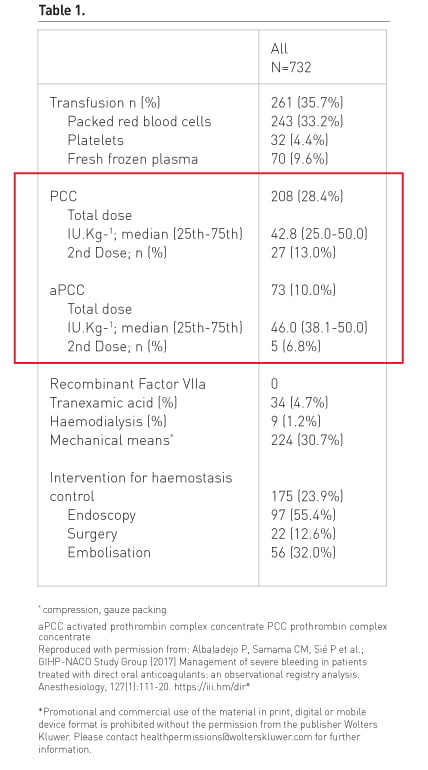Click the Table 1. heading
The image size is (428, 770).
click(62, 10)
